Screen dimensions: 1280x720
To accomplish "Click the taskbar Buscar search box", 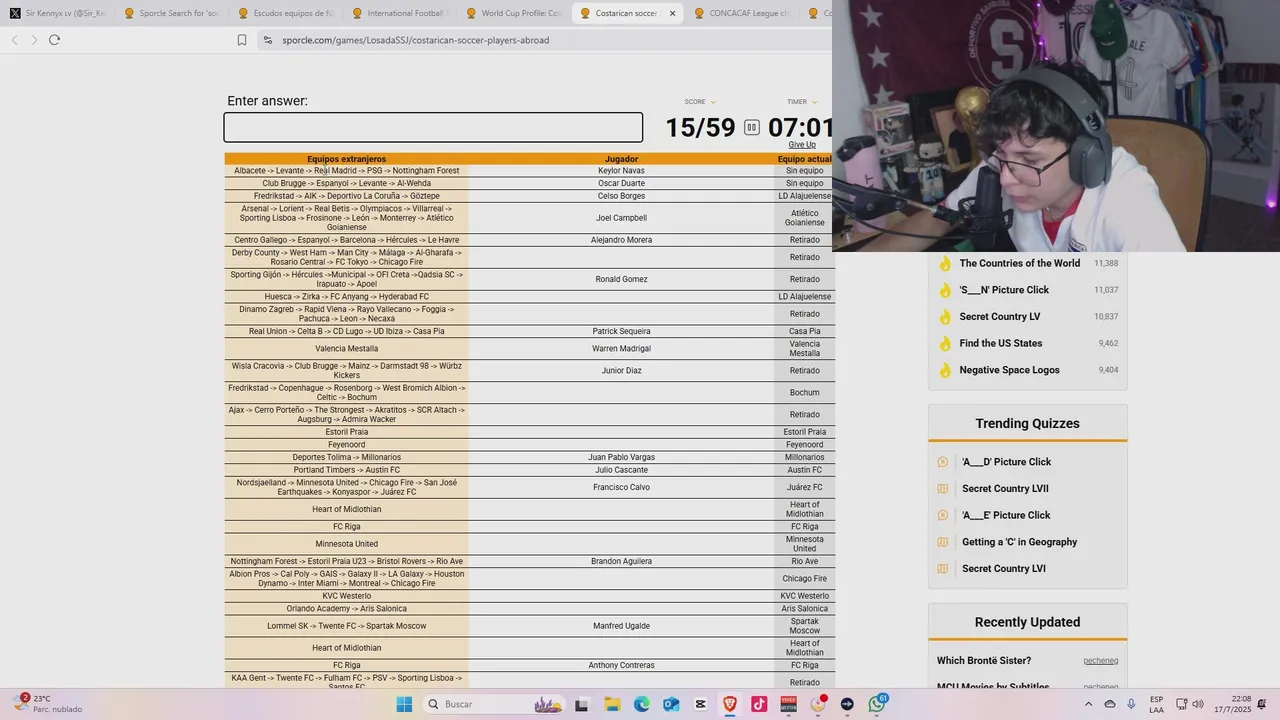I will (492, 704).
